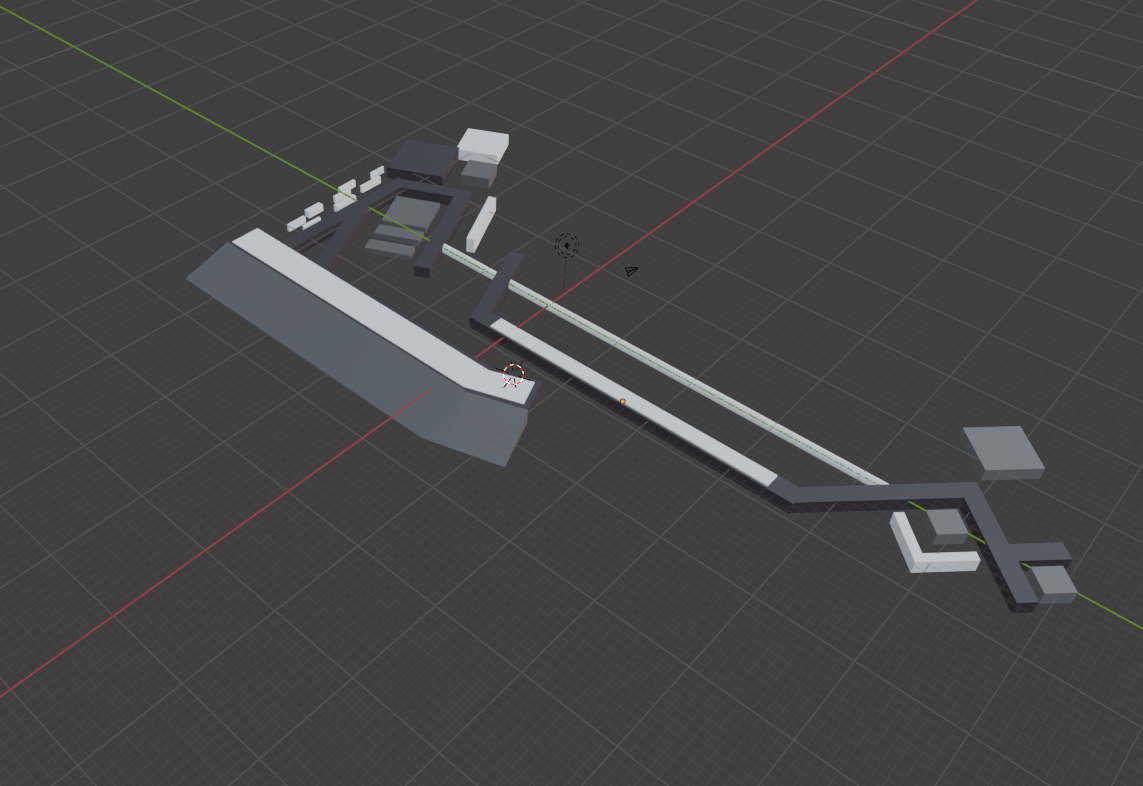Viewport: 1143px width, 786px height.
Task: Click the light's ground reference line
Action: click(x=566, y=270)
